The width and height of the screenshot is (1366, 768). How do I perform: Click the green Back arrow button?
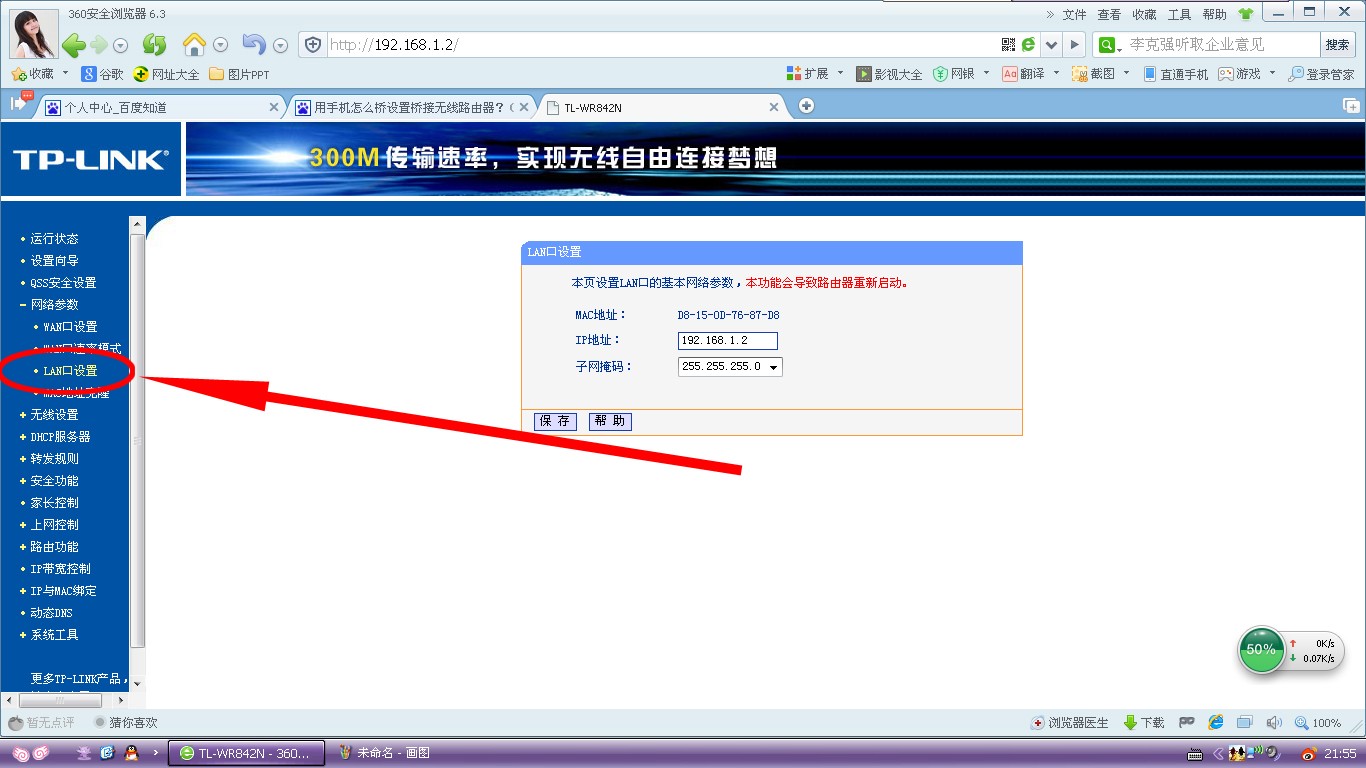tap(74, 45)
